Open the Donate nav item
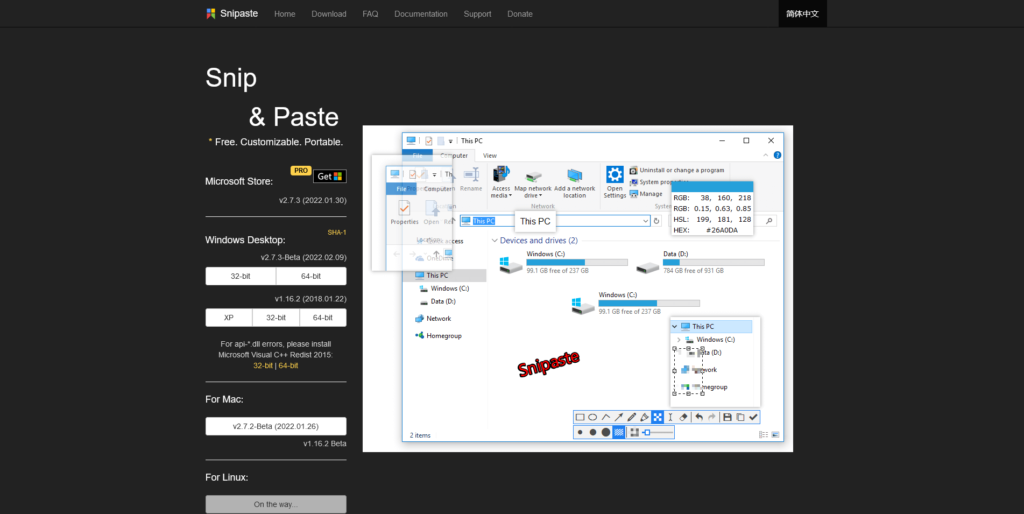Screen dimensions: 1024x514 pyautogui.click(x=520, y=14)
